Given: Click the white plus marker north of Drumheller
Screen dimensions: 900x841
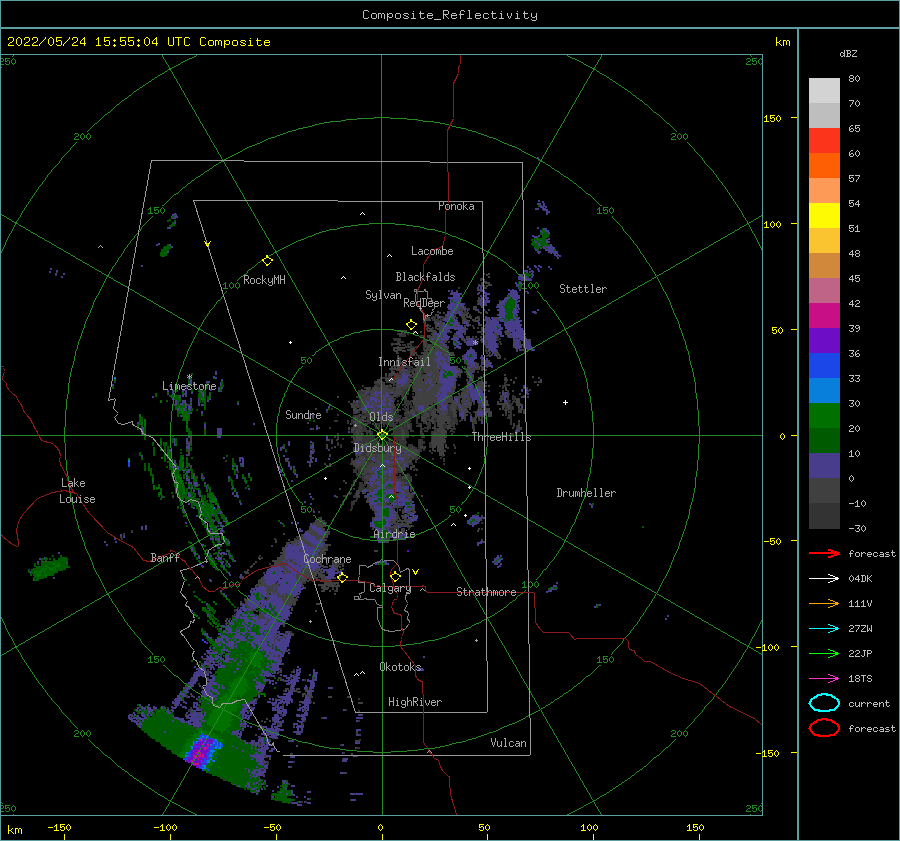Looking at the screenshot, I should [565, 402].
